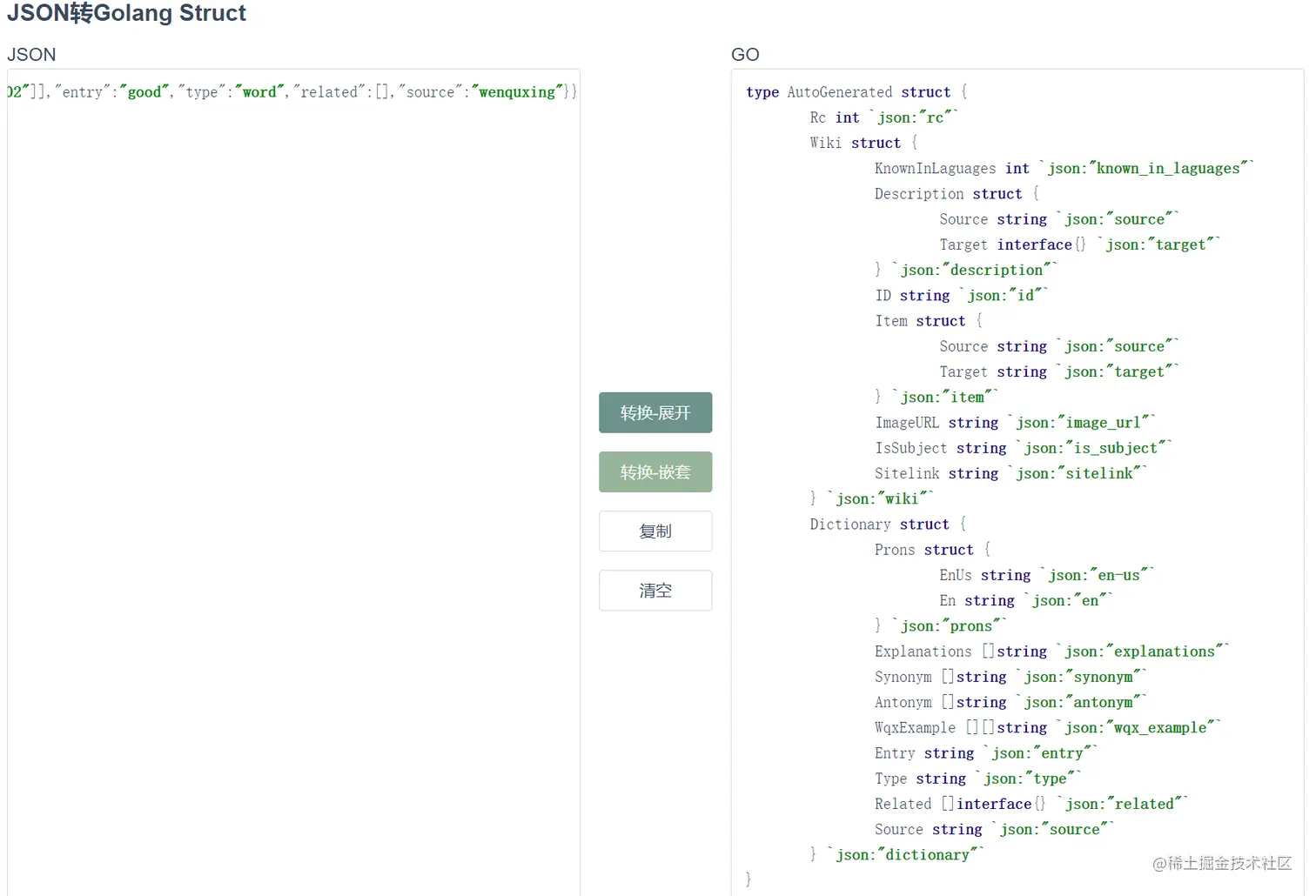
Task: Click the IsSubject string field line
Action: pos(1024,447)
